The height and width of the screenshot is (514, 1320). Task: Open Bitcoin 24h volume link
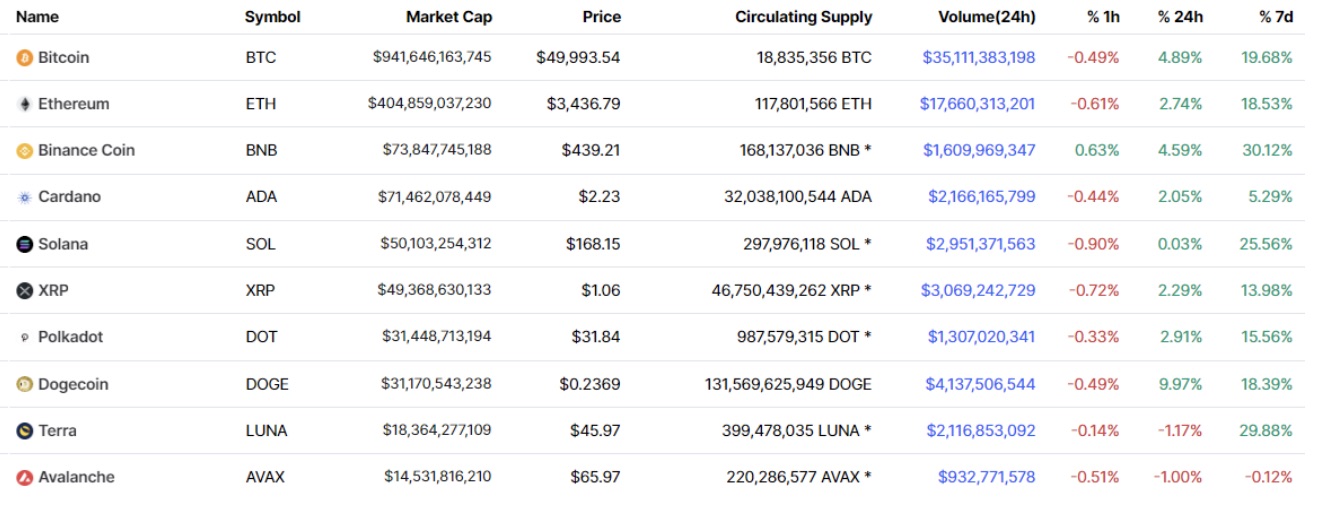coord(978,58)
